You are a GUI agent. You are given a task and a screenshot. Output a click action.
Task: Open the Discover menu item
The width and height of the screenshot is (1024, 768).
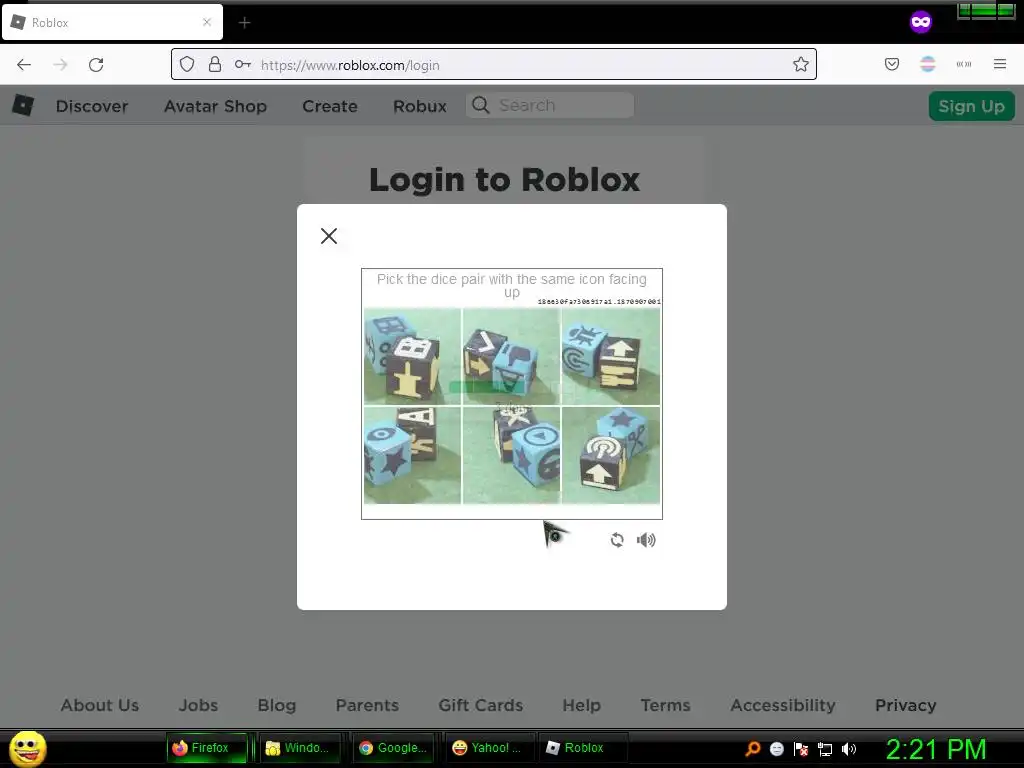92,106
